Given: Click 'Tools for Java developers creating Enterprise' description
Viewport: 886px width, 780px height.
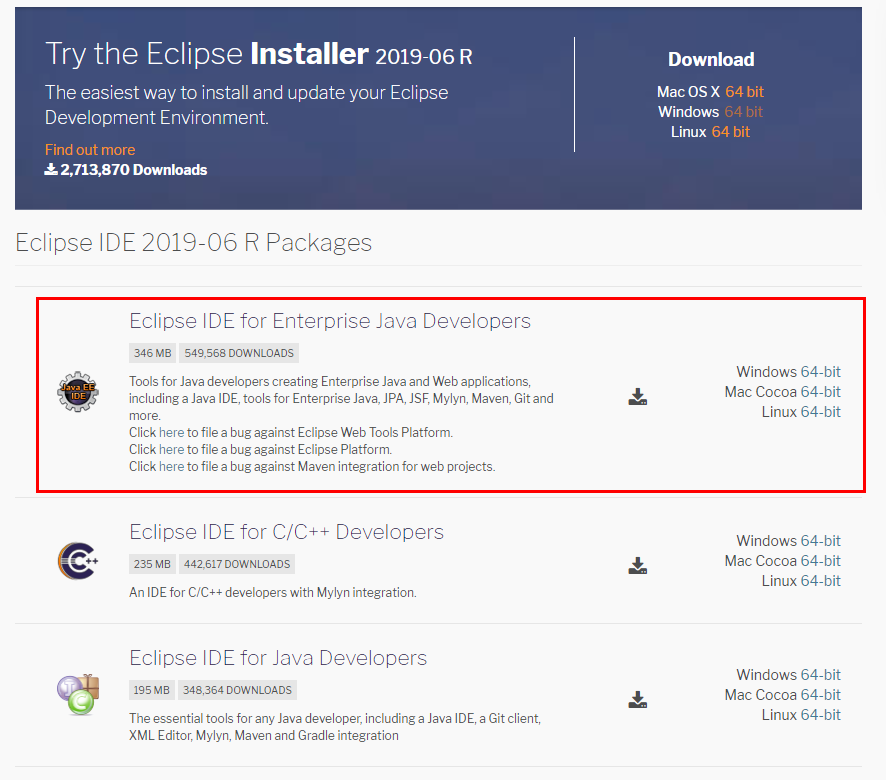Looking at the screenshot, I should 341,398.
